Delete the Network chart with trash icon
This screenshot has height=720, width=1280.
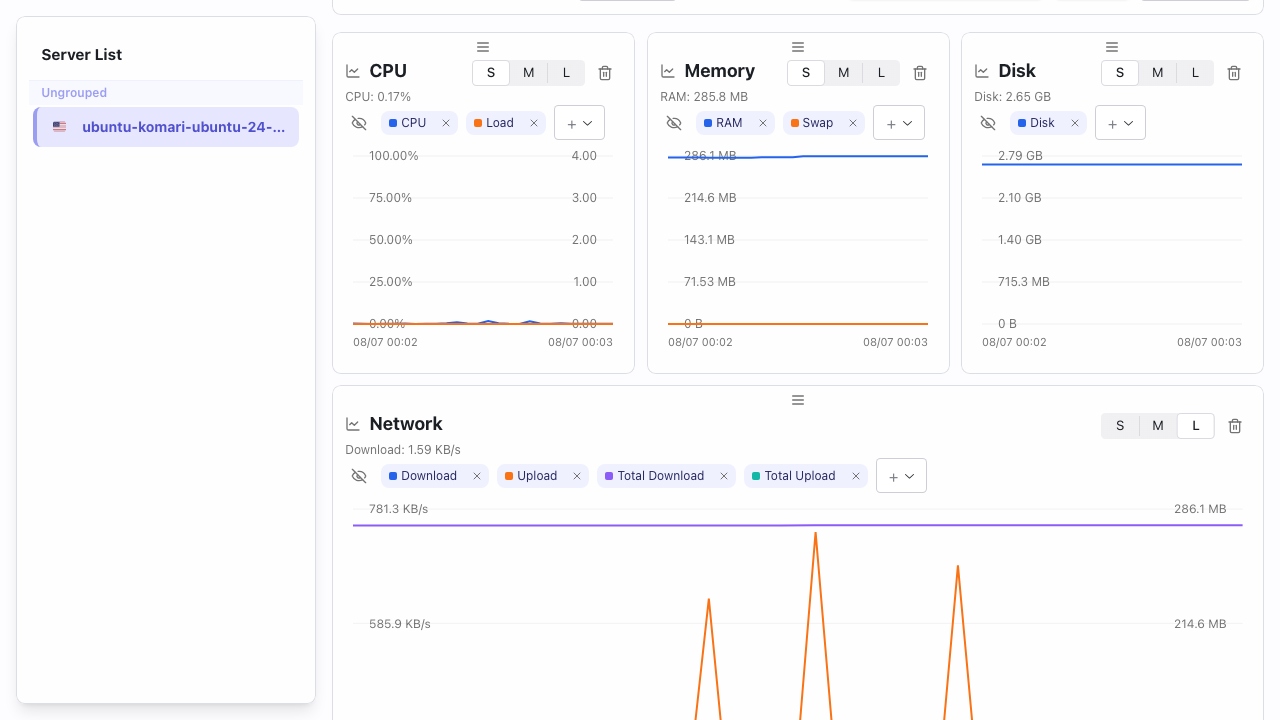coord(1235,426)
